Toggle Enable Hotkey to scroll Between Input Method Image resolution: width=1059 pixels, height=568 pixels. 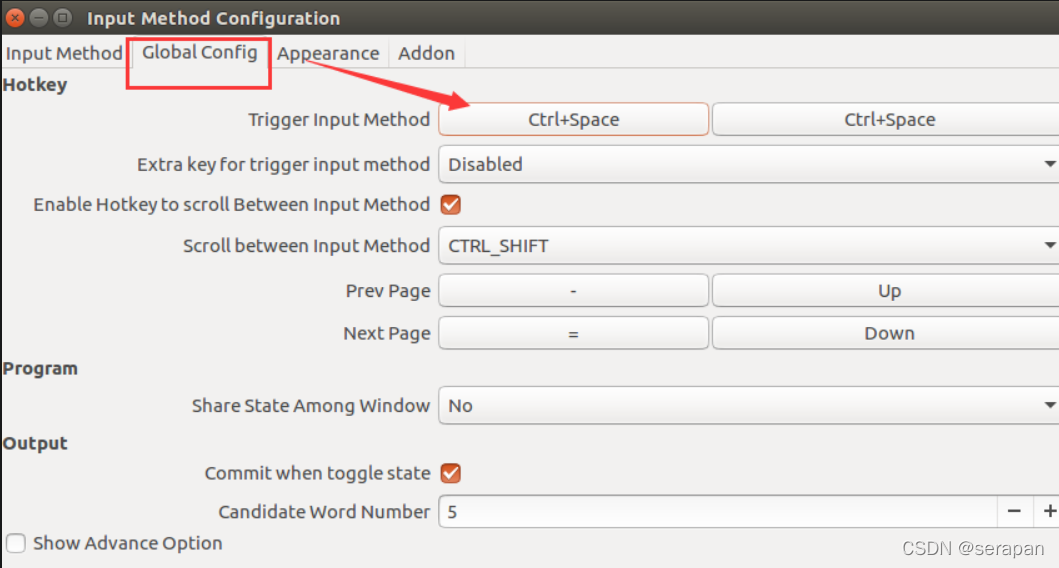450,205
